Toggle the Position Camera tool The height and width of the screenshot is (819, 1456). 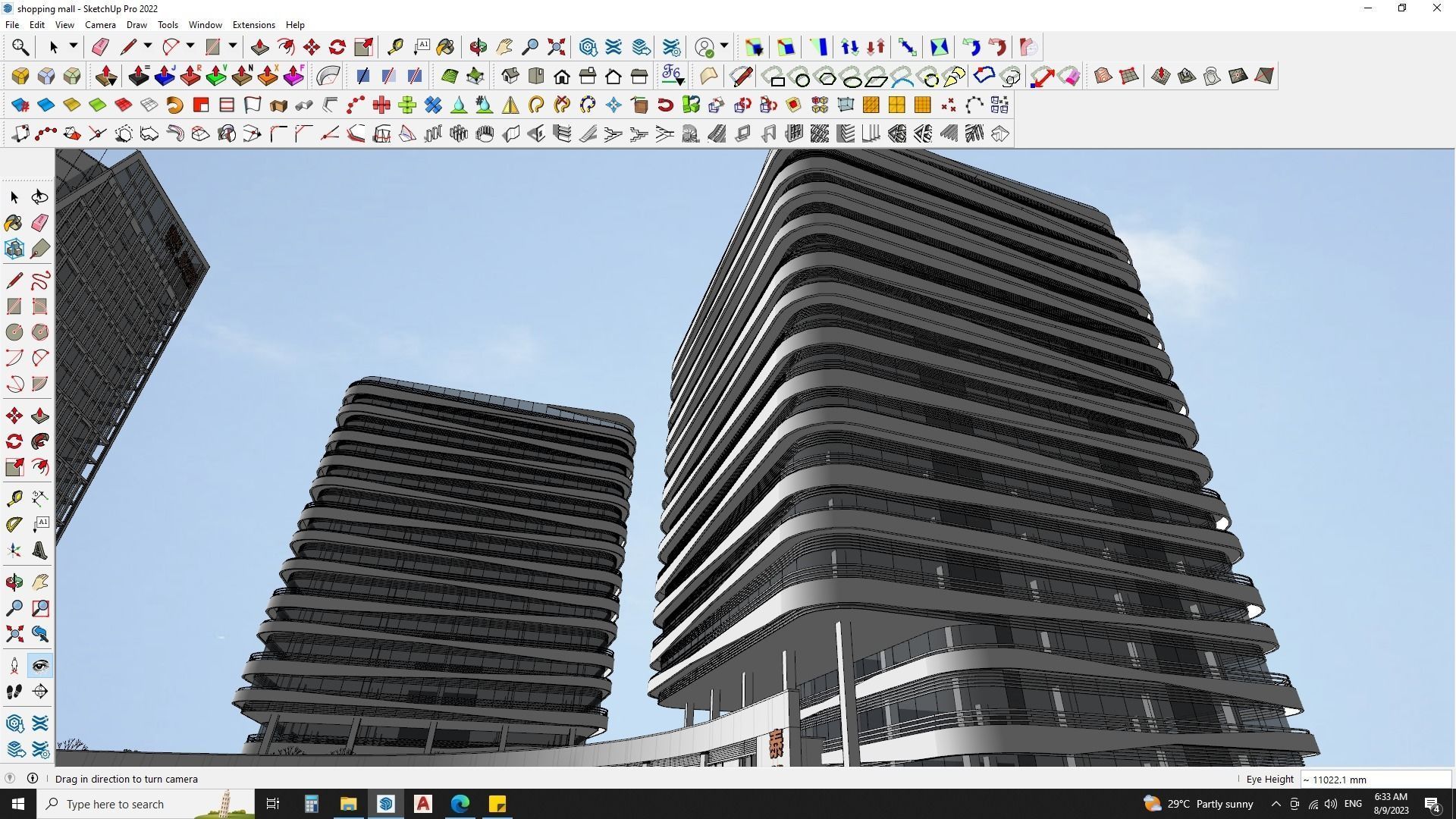point(14,666)
